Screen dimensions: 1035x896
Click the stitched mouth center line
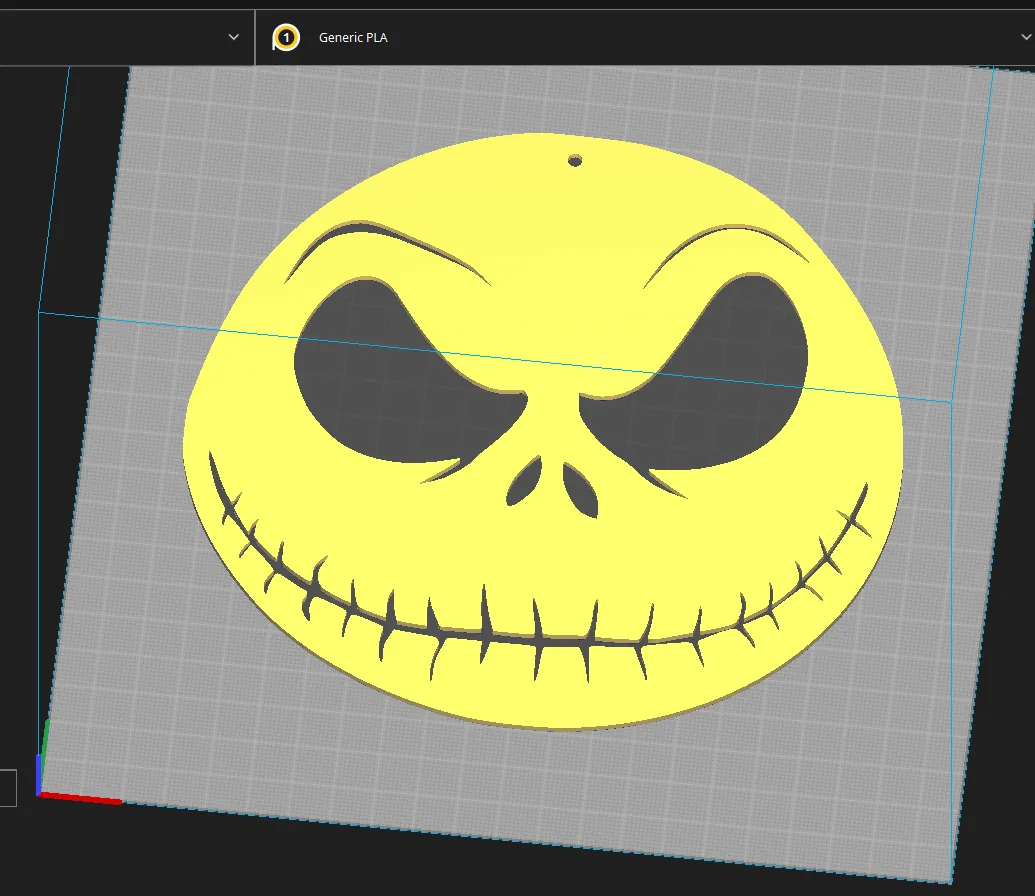pyautogui.click(x=560, y=640)
